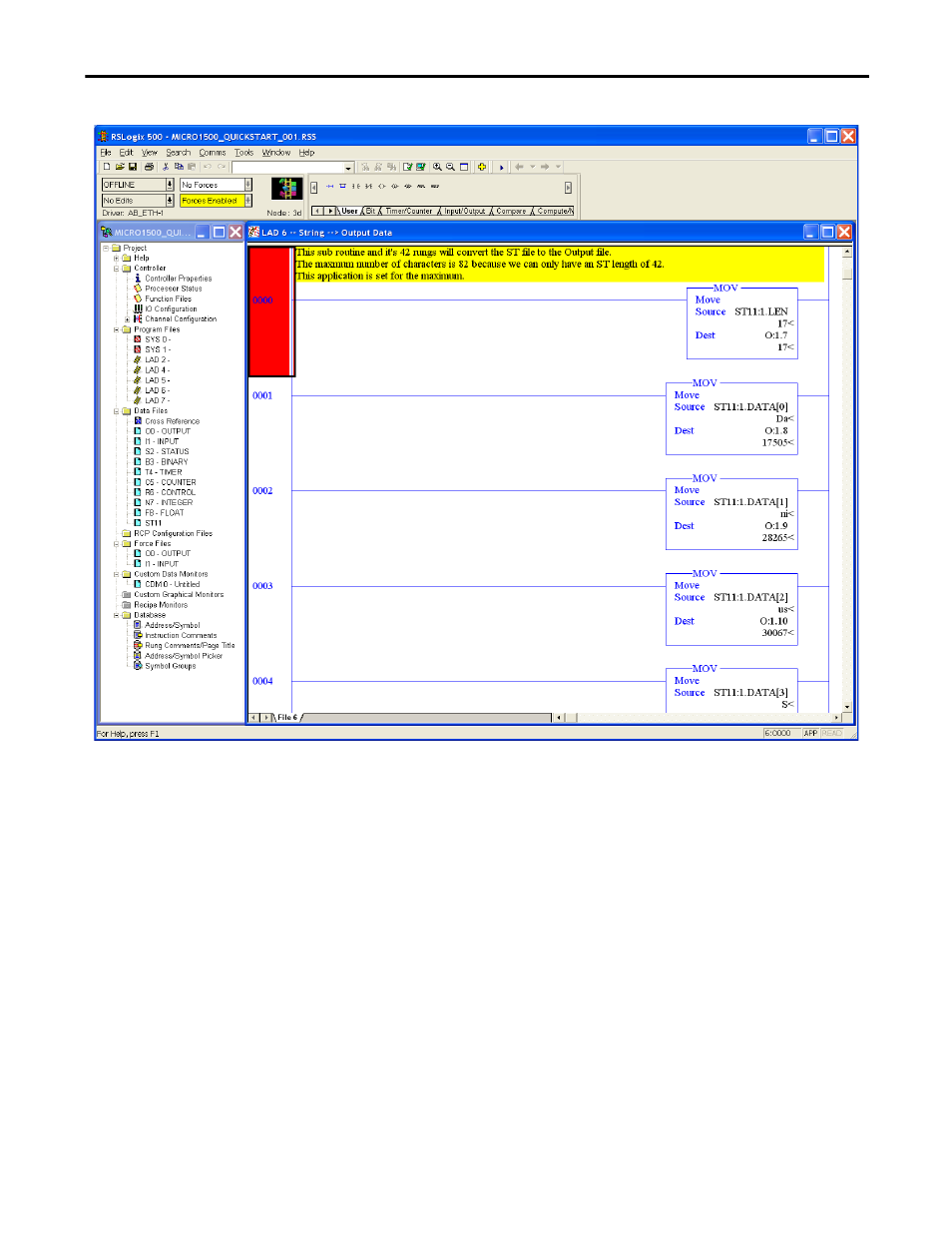Select the File 6 tab at bottom
Image resolution: width=952 pixels, height=1233 pixels.
tap(287, 718)
